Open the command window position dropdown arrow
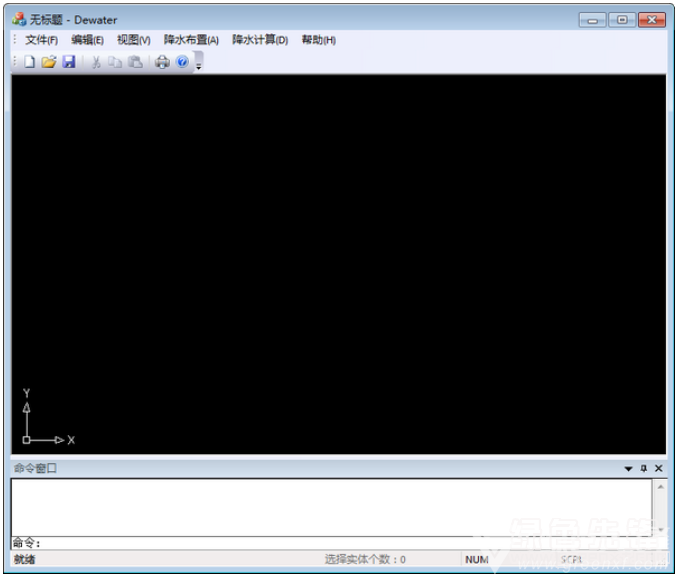Screen dimensions: 679x578 coord(628,468)
